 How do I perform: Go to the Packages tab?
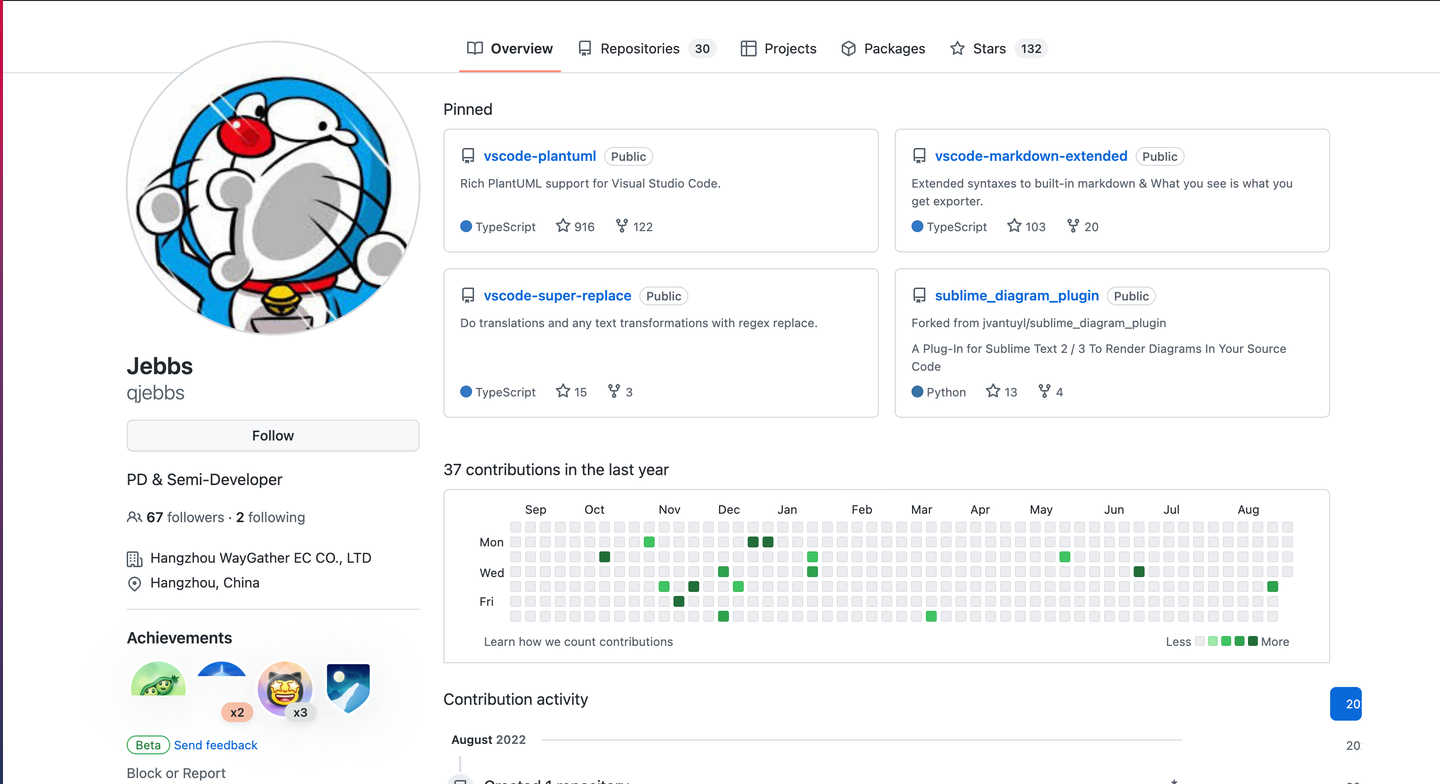coord(883,48)
